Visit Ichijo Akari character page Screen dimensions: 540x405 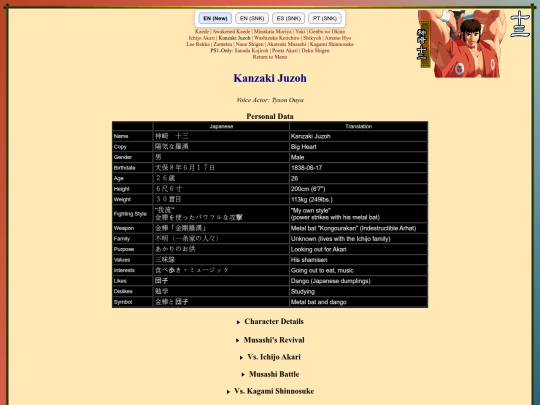[x=201, y=38]
